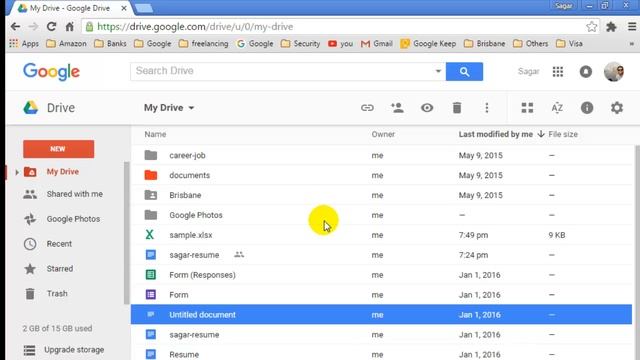Click the Form purple forms icon
The image size is (640, 360).
151,294
